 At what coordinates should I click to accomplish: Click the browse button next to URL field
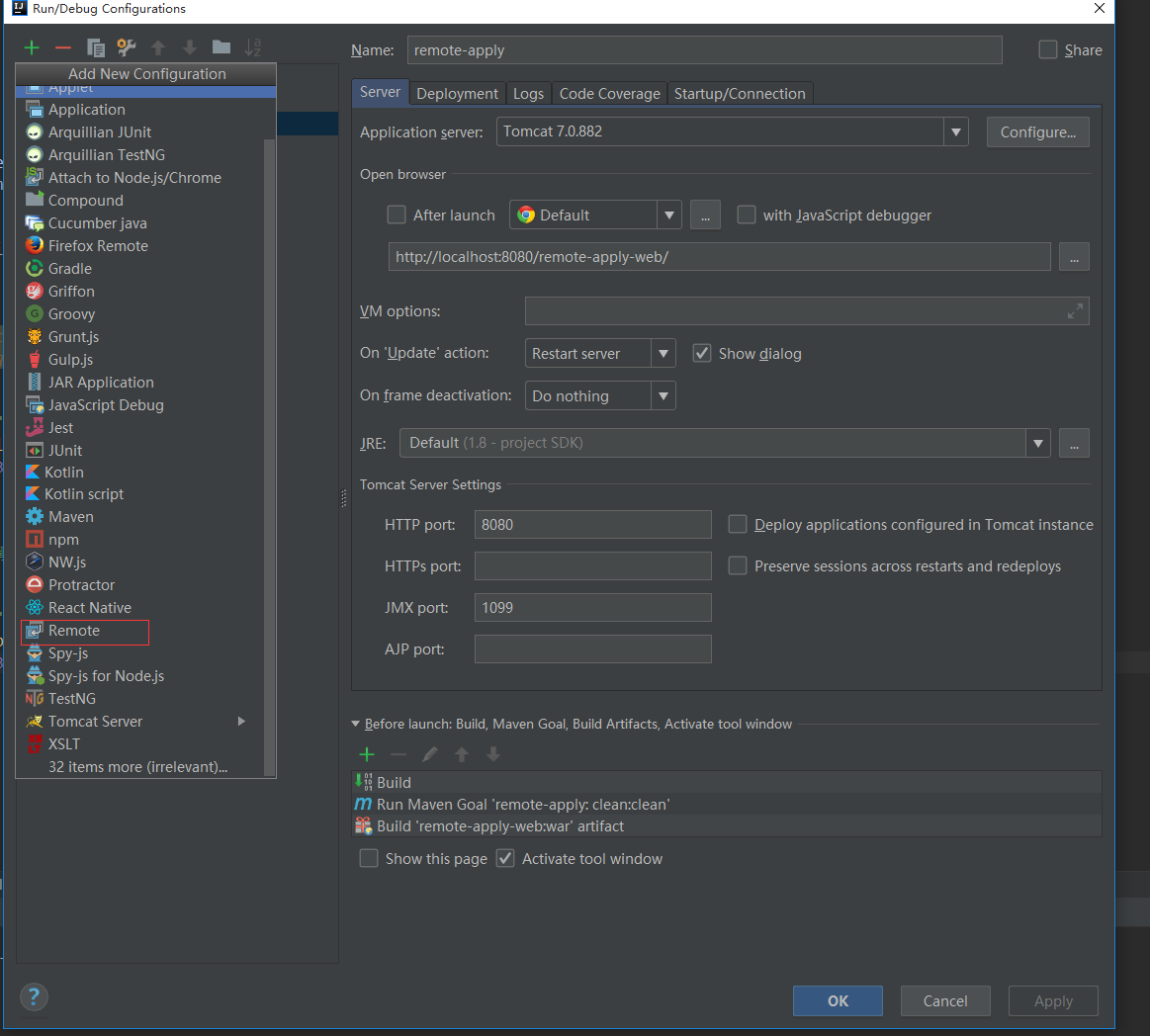[1075, 257]
